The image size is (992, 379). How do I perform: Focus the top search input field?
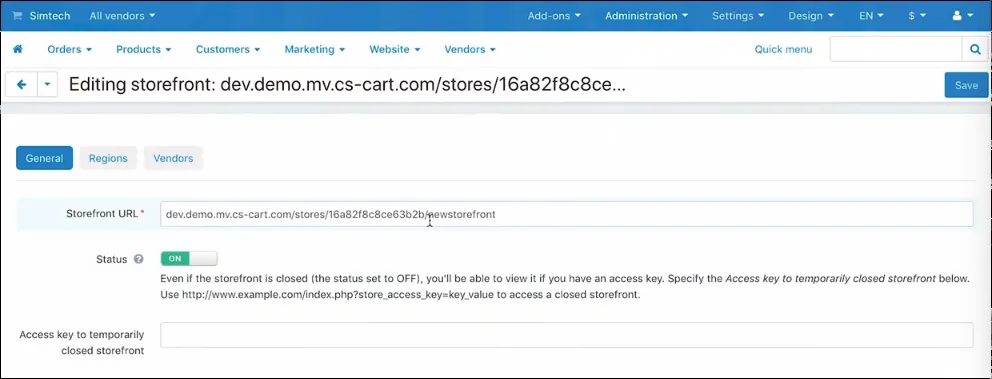[x=896, y=49]
